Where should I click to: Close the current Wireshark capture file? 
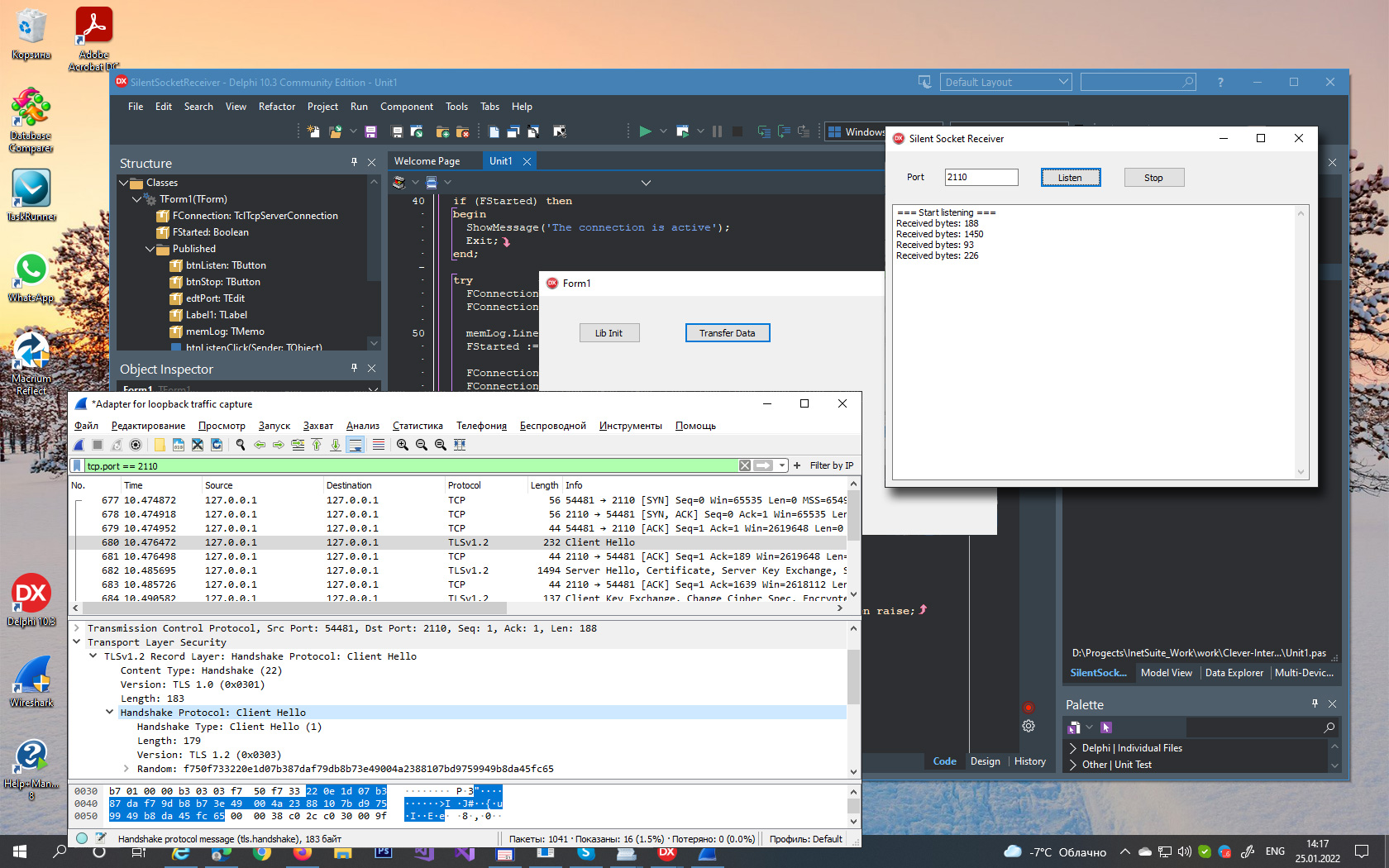click(x=198, y=445)
